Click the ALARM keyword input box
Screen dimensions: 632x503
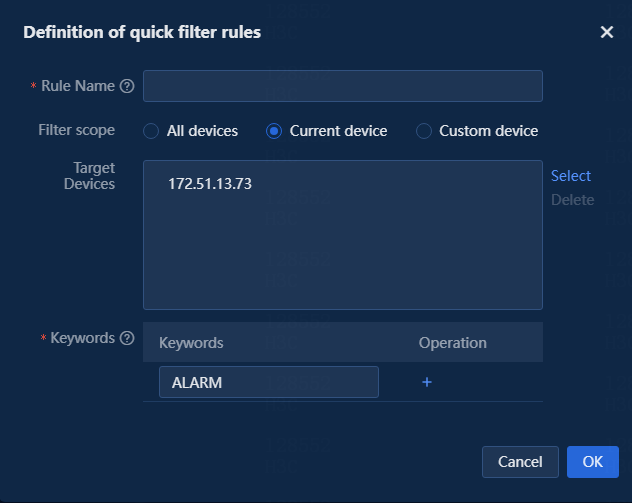pos(269,382)
